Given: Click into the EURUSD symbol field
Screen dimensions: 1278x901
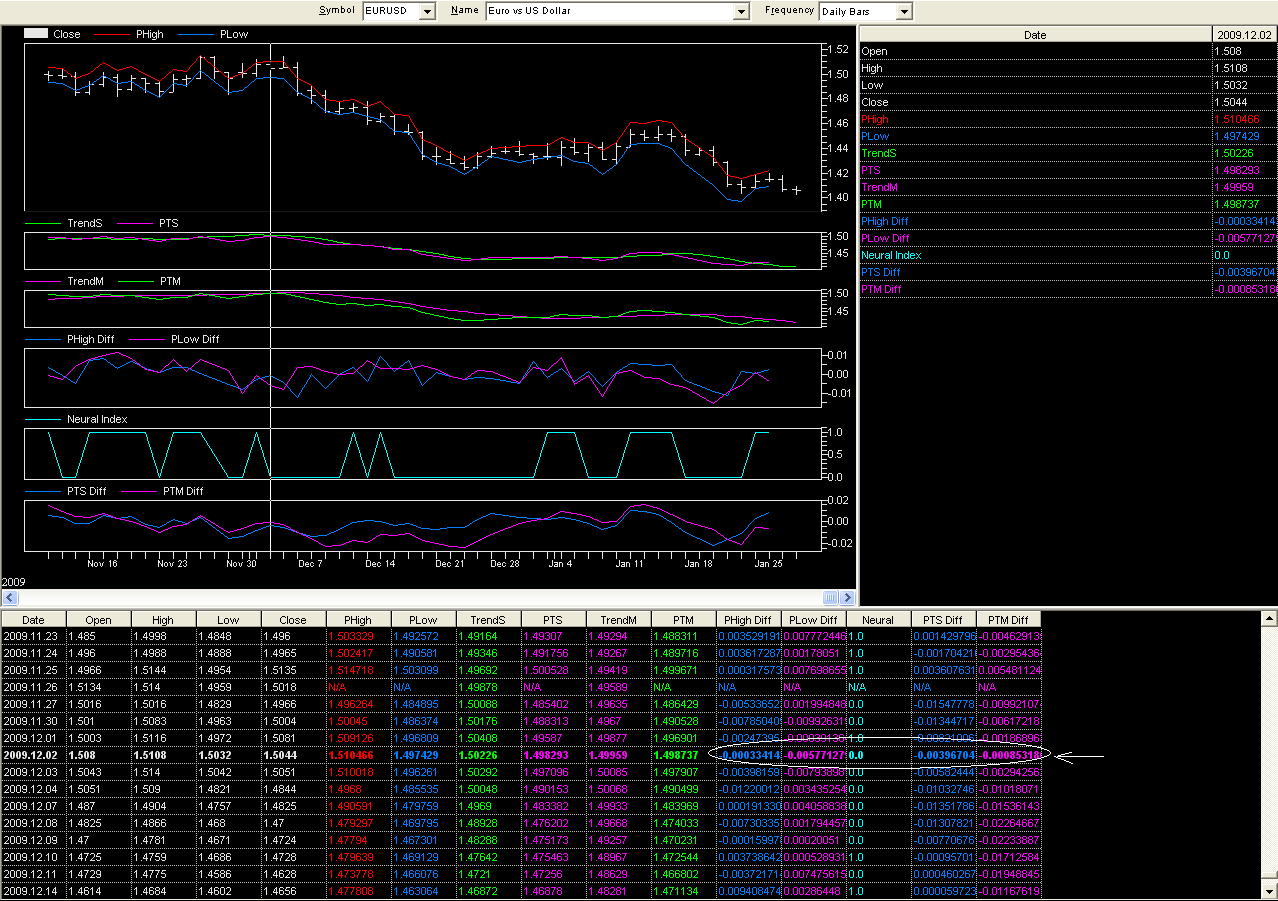Looking at the screenshot, I should point(391,11).
